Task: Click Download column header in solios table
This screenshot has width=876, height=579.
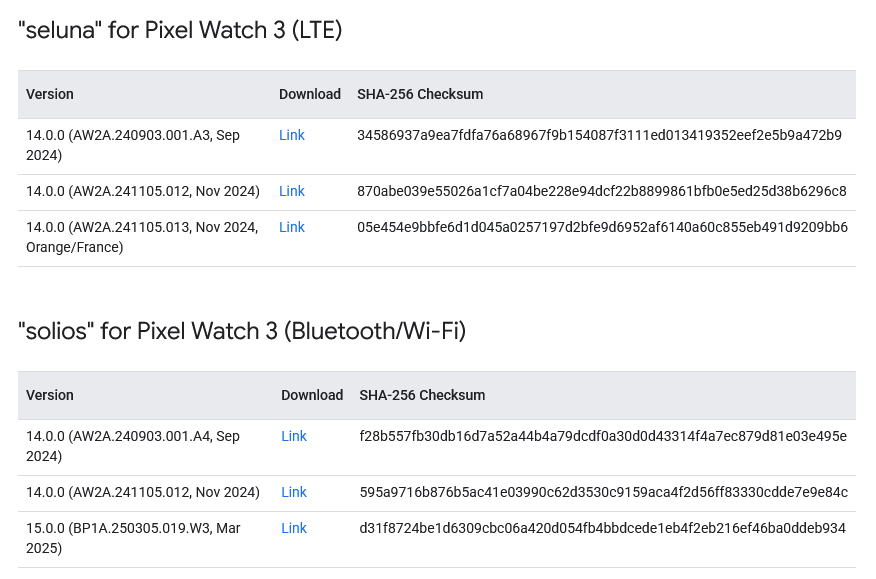Action: 312,395
